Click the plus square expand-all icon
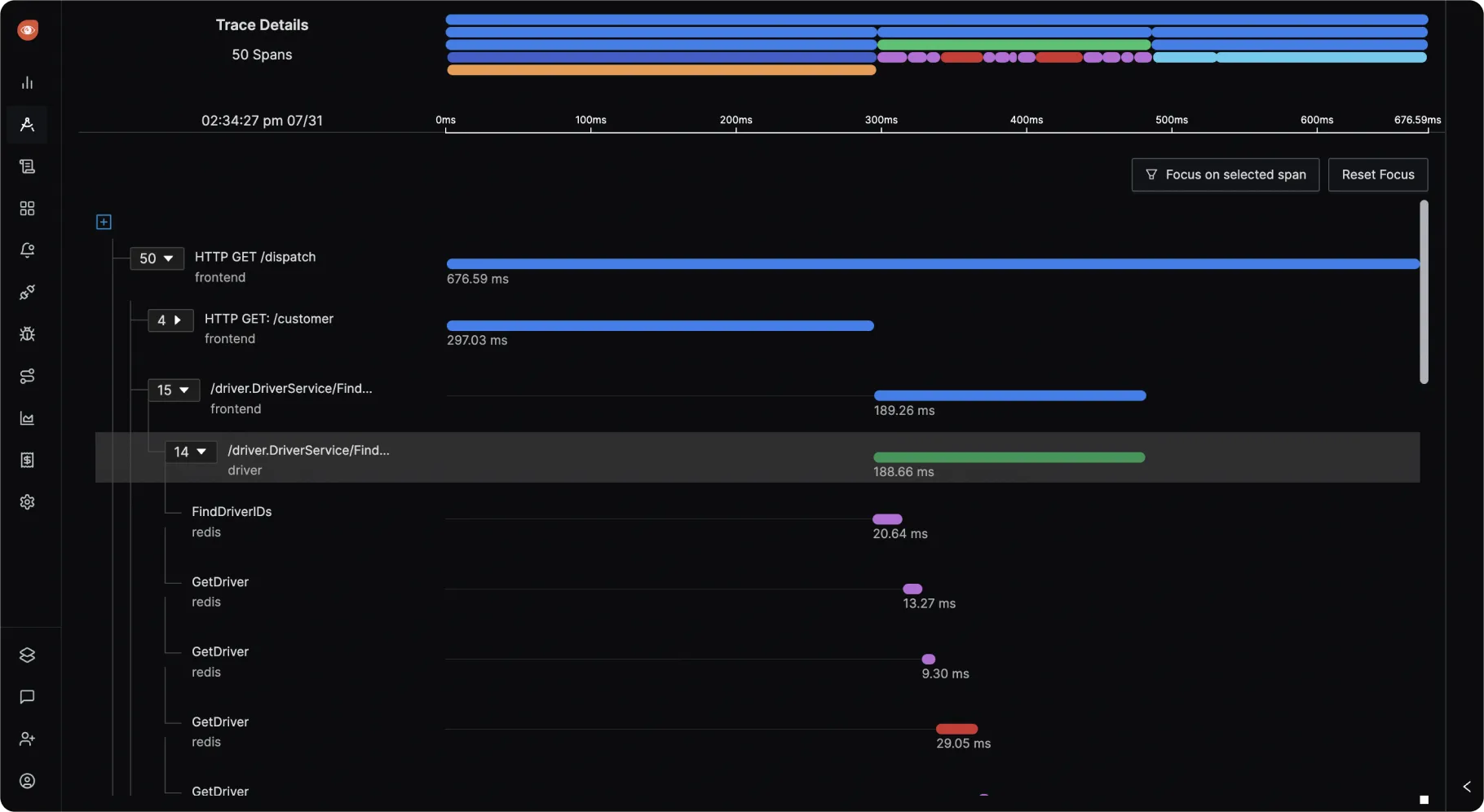 click(x=104, y=222)
